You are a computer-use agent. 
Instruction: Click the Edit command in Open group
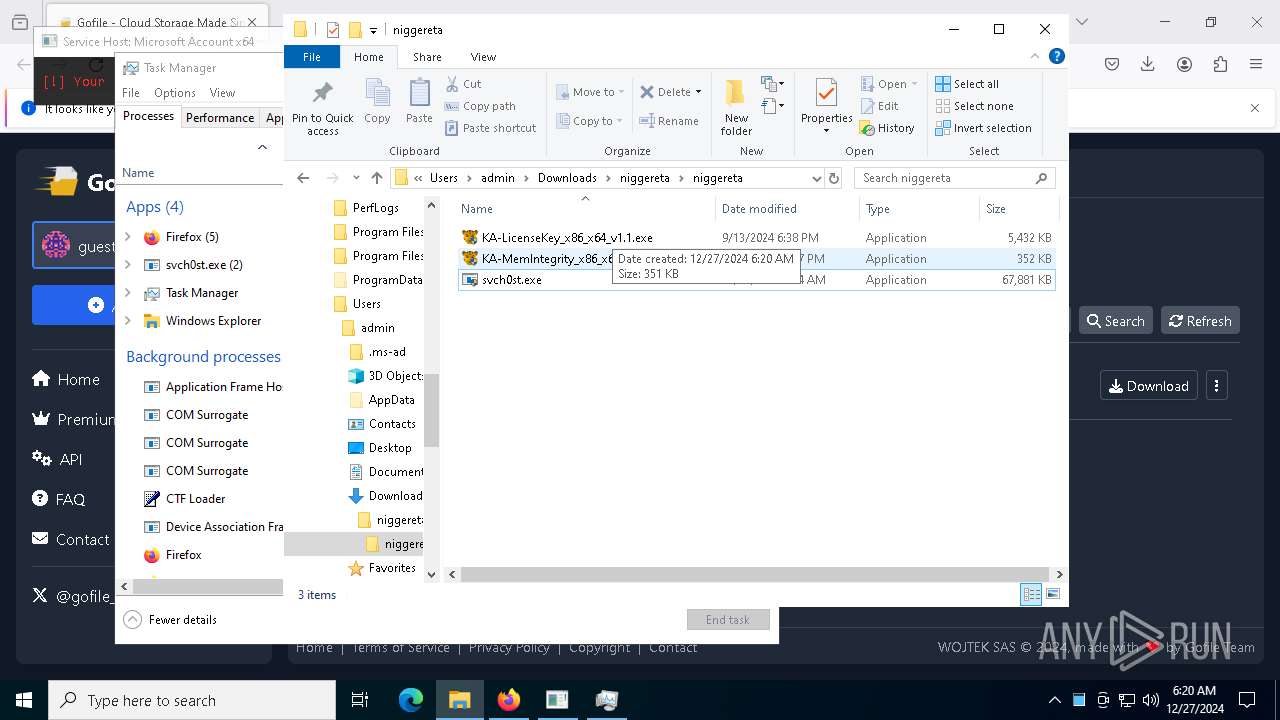coord(878,106)
